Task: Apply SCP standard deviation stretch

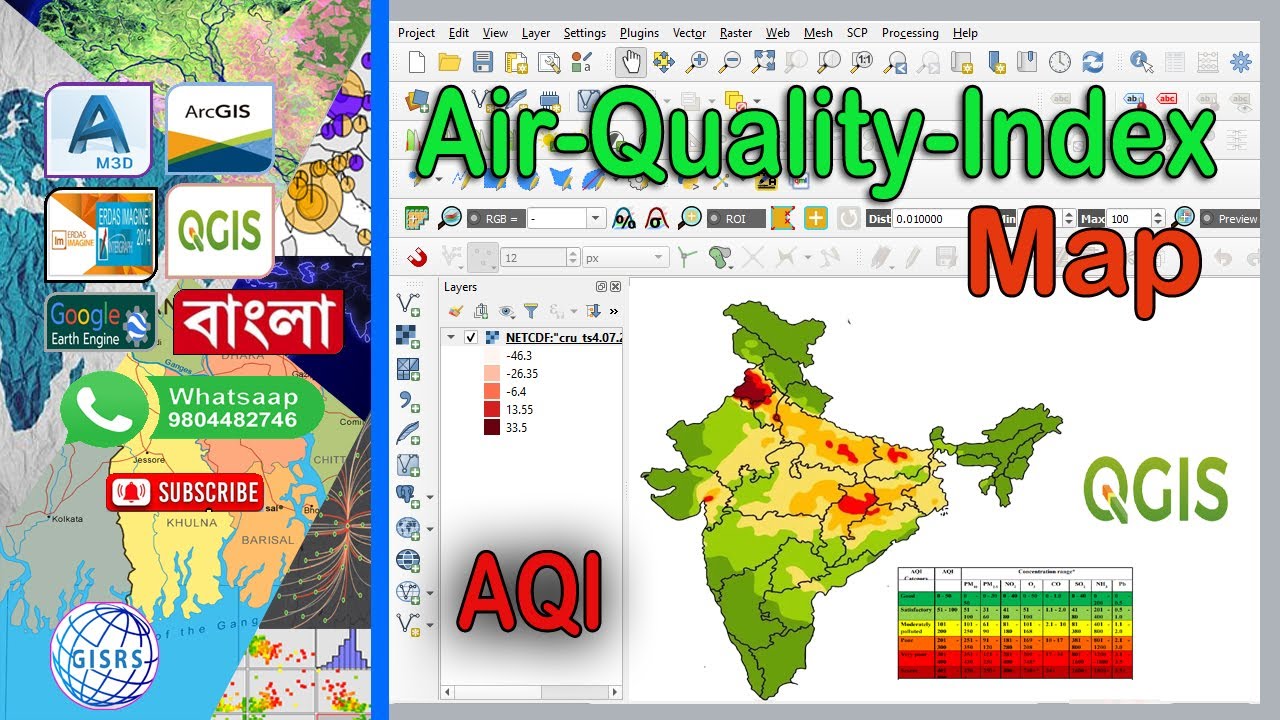Action: point(656,218)
